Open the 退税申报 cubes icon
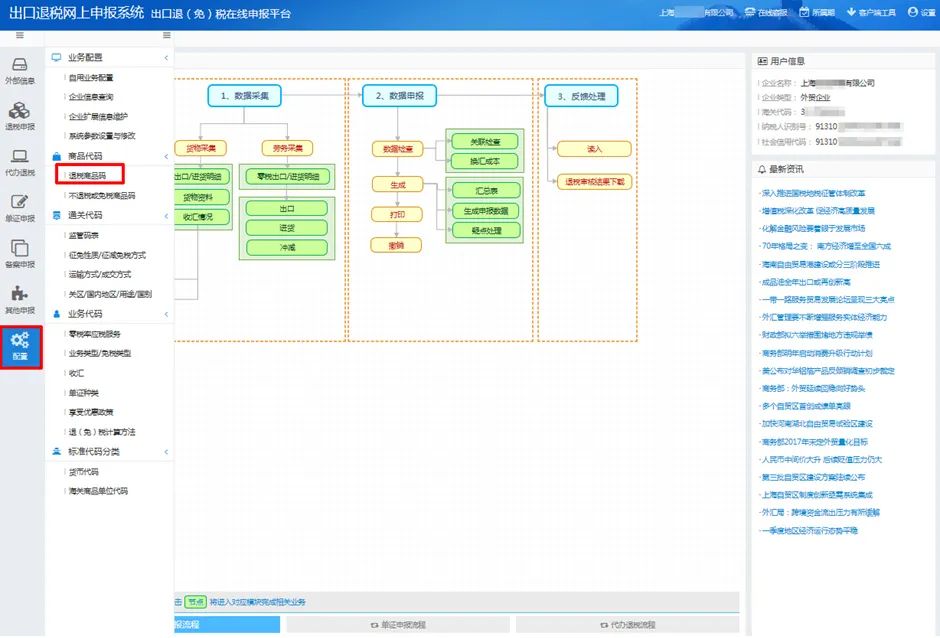 pos(20,110)
